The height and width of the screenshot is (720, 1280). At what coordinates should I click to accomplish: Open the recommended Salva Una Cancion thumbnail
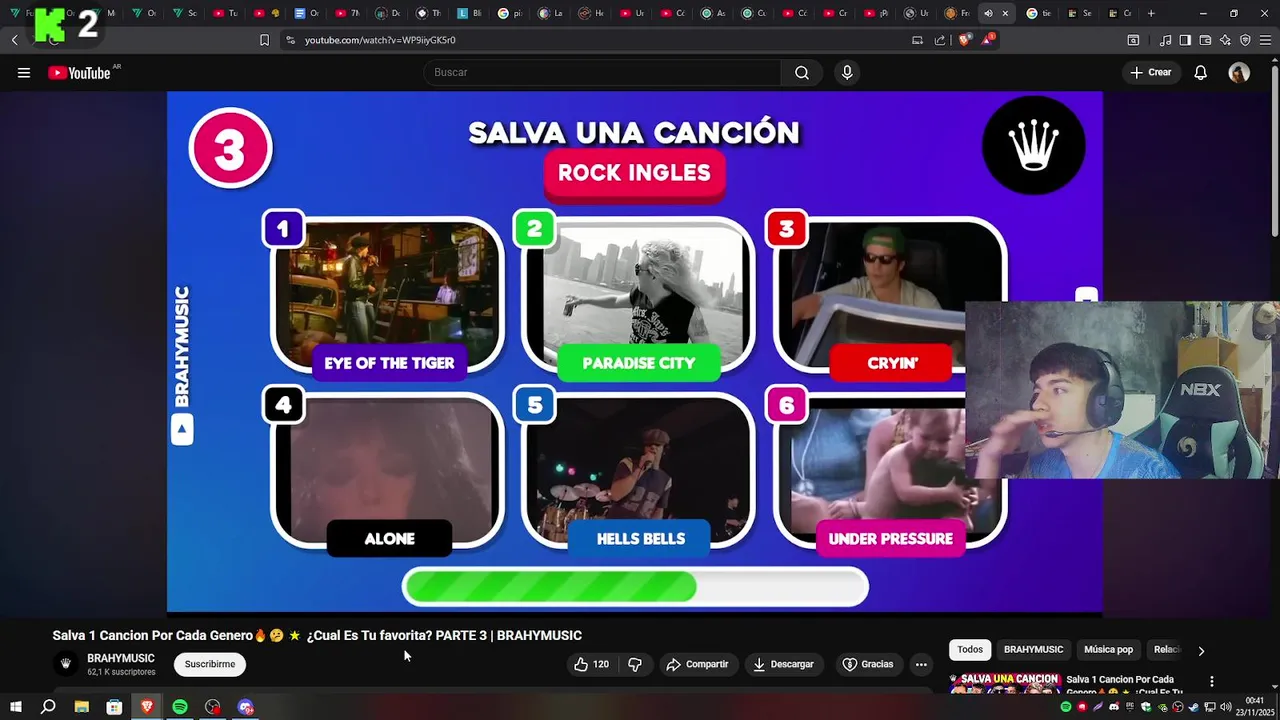(1004, 683)
